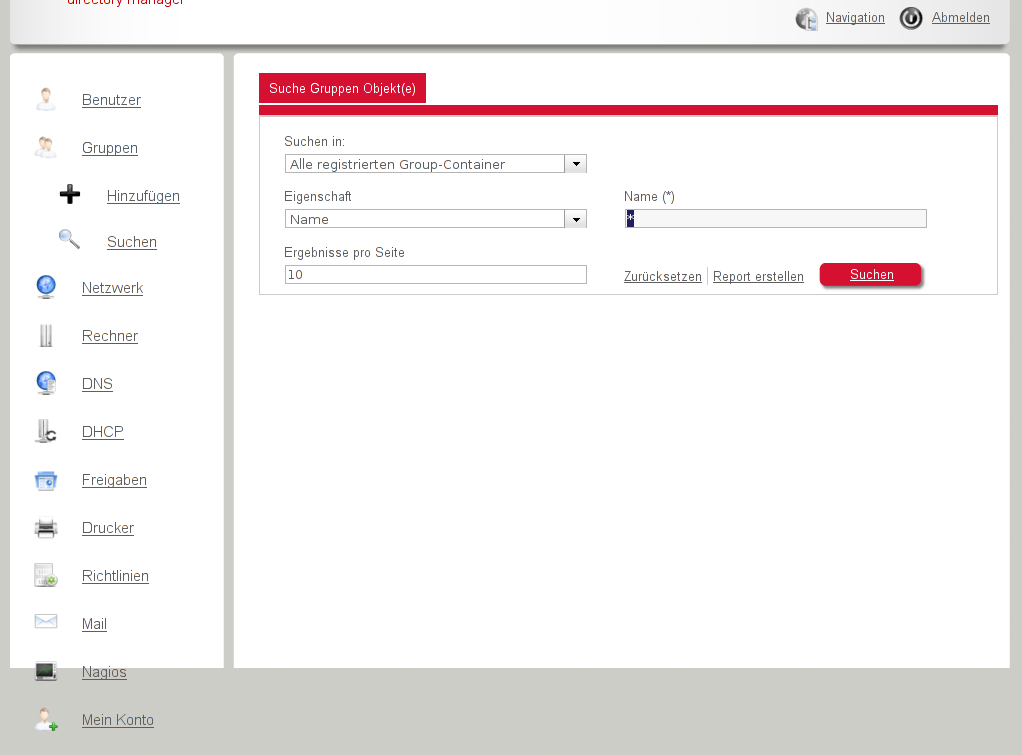Click the Mail envelope icon

[46, 622]
